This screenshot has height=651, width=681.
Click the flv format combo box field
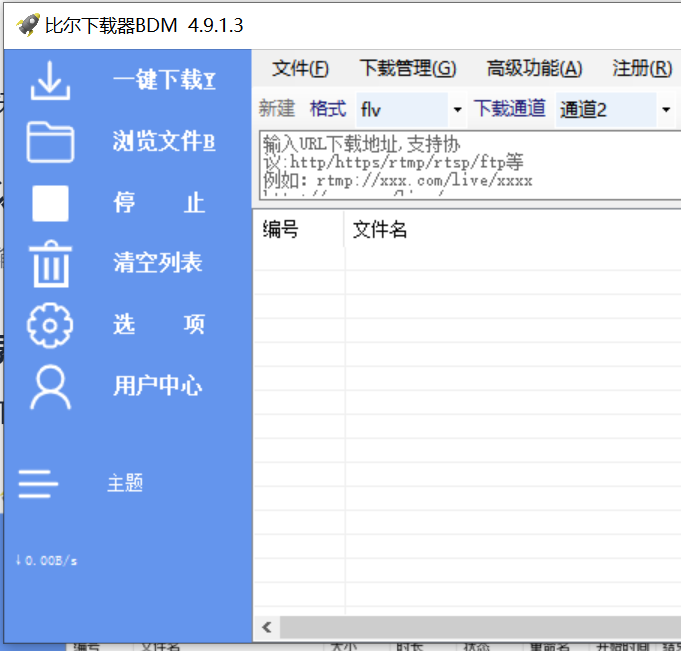click(402, 109)
